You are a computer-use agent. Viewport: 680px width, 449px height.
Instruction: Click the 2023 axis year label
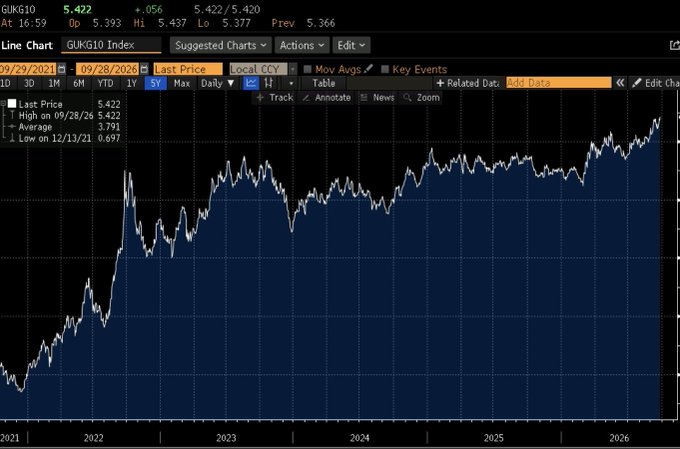[x=226, y=438]
